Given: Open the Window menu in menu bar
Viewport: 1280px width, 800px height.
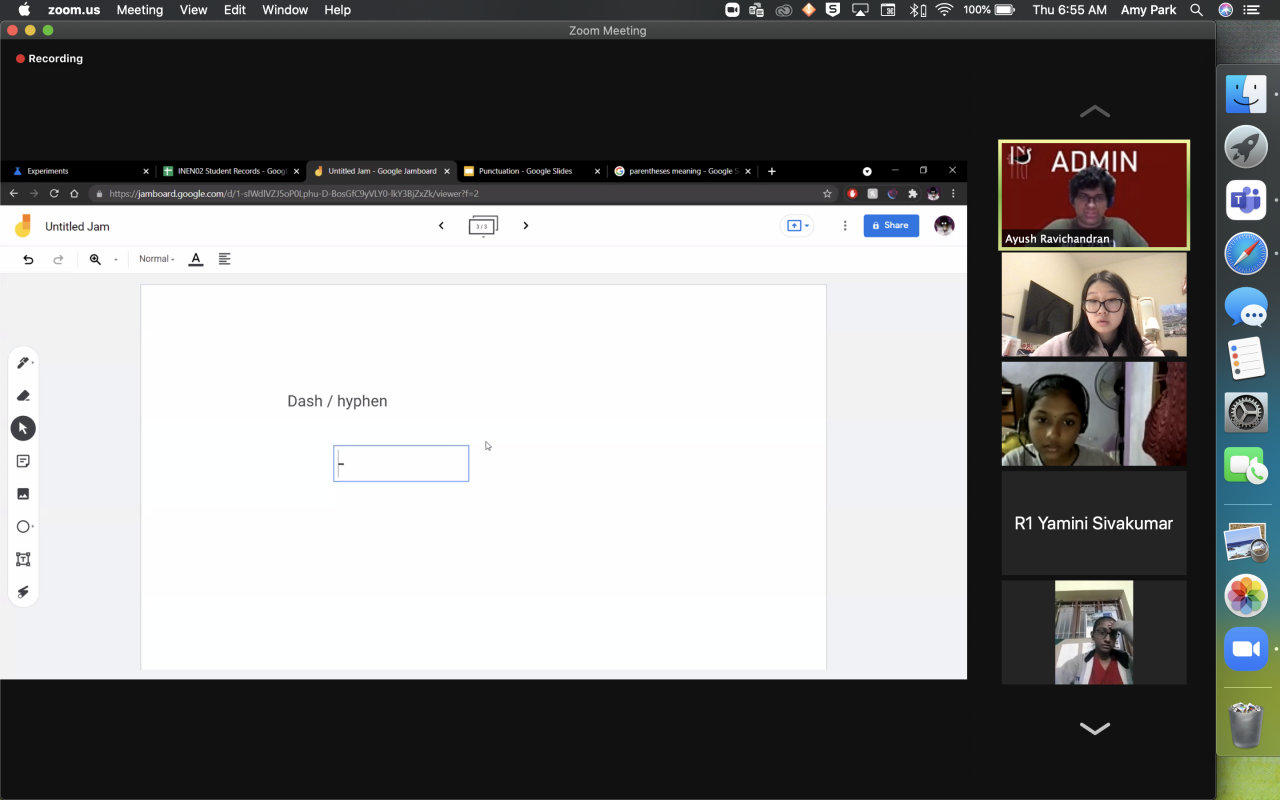Looking at the screenshot, I should pos(285,10).
